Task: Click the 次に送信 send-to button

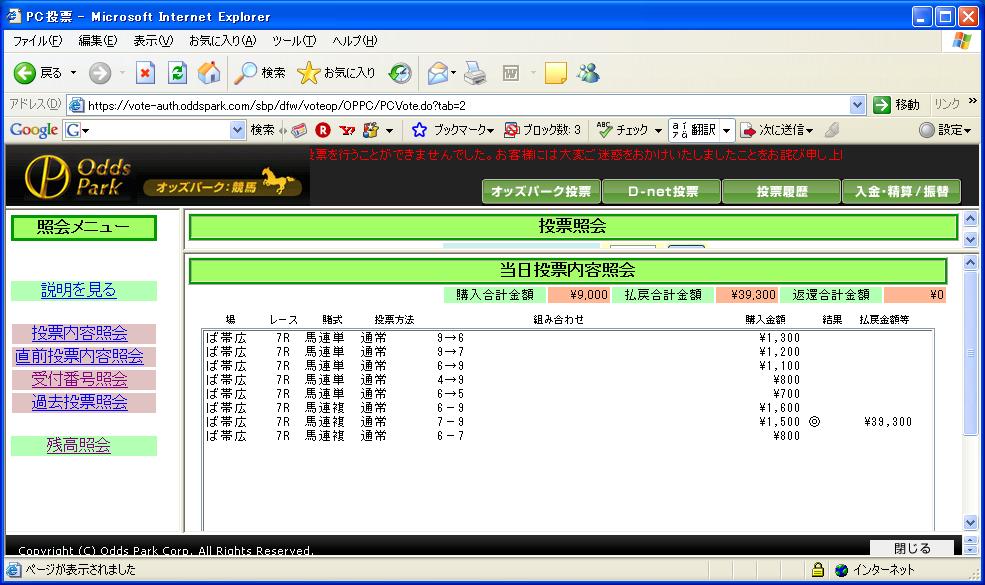Action: [776, 130]
